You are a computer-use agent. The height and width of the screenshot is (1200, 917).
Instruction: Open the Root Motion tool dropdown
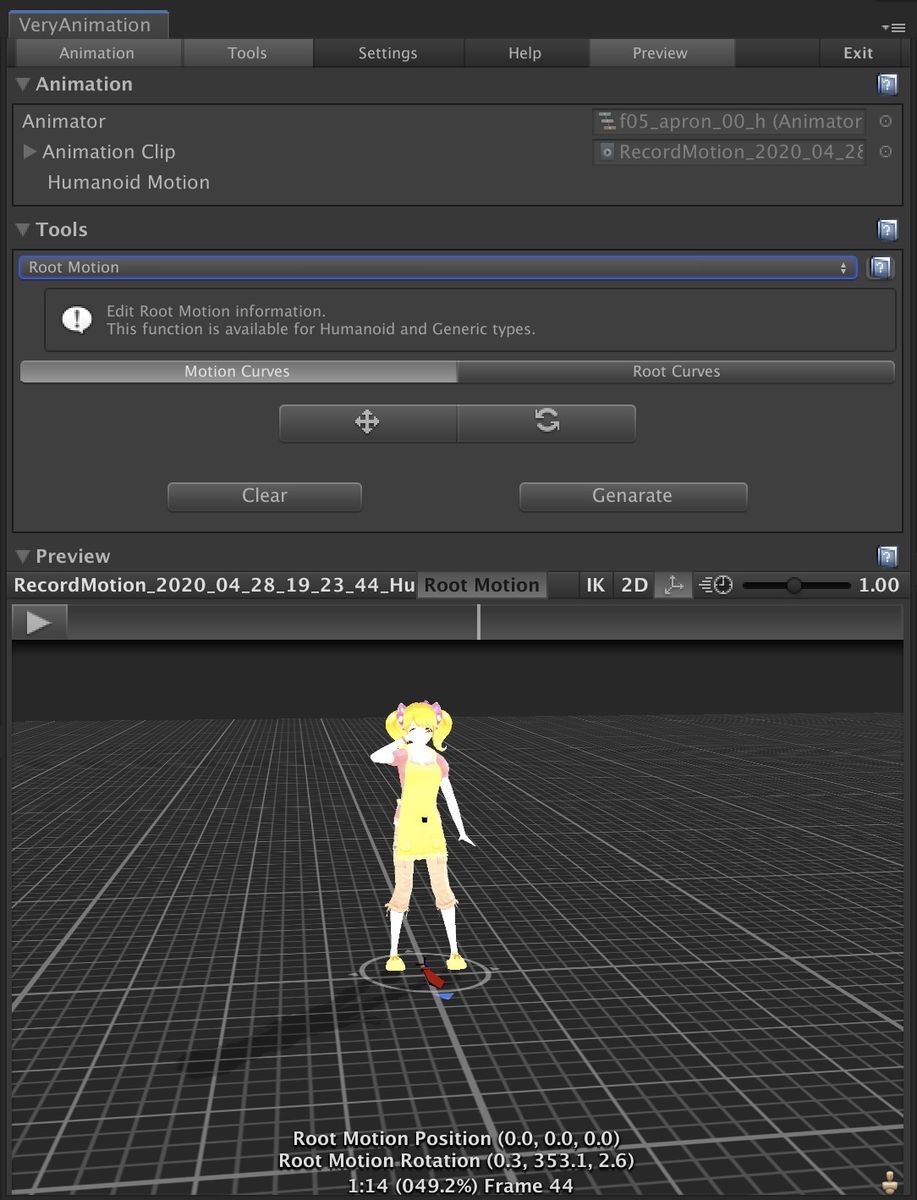click(x=438, y=267)
